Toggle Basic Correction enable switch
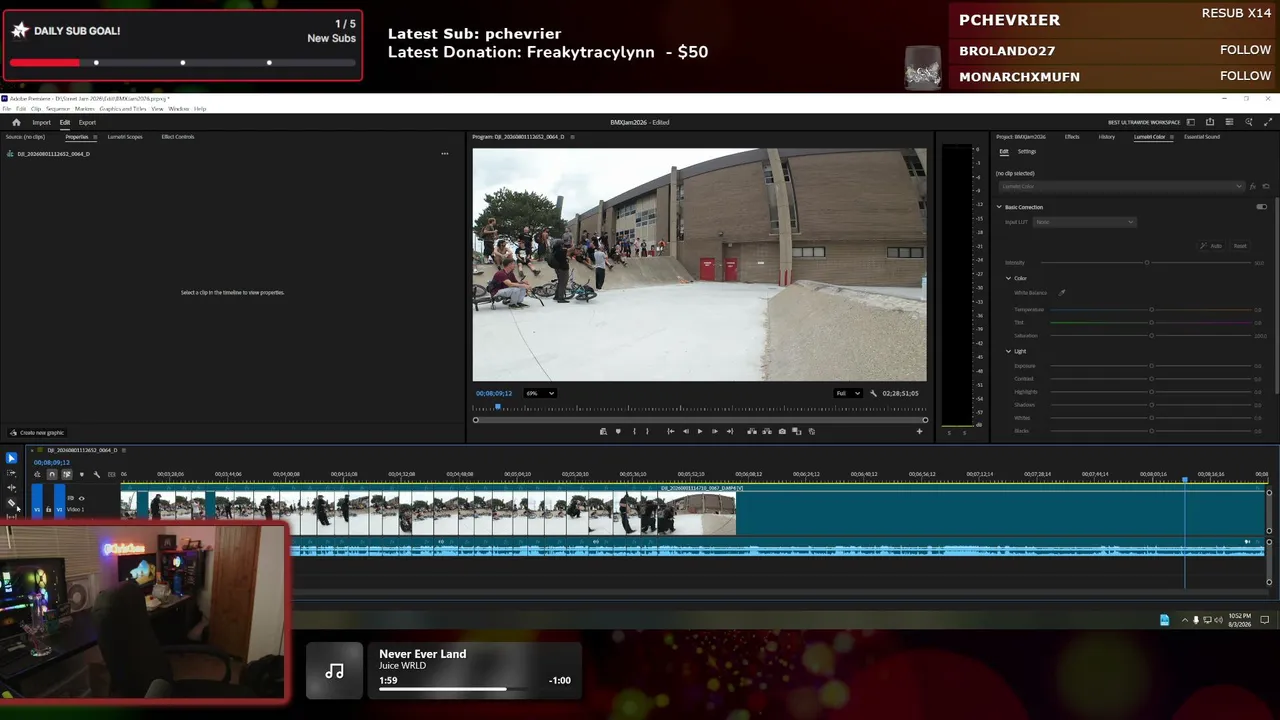 pyautogui.click(x=1261, y=207)
